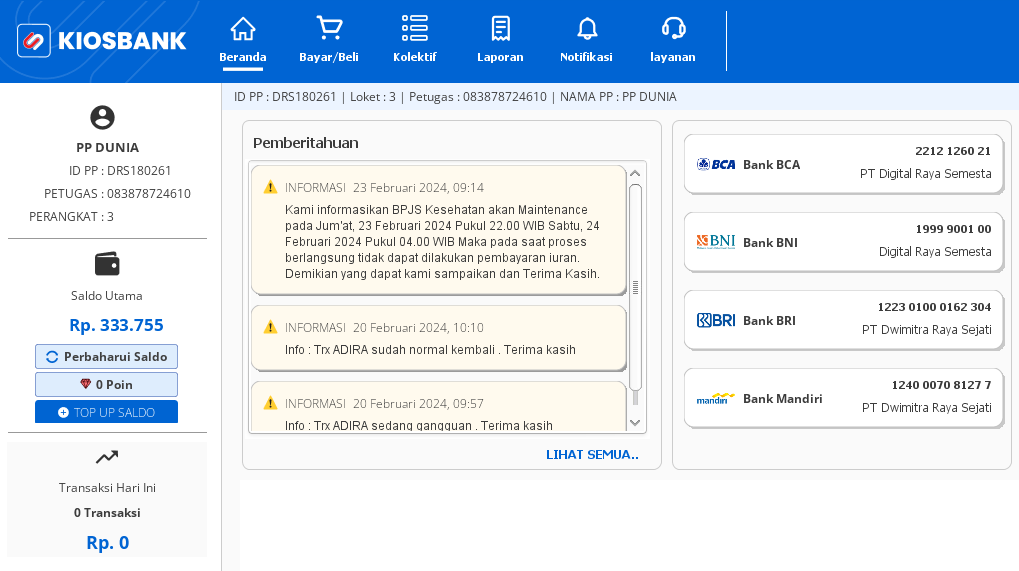Click the notification list scroll up arrow
Screen dimensions: 1019x571
[x=636, y=173]
